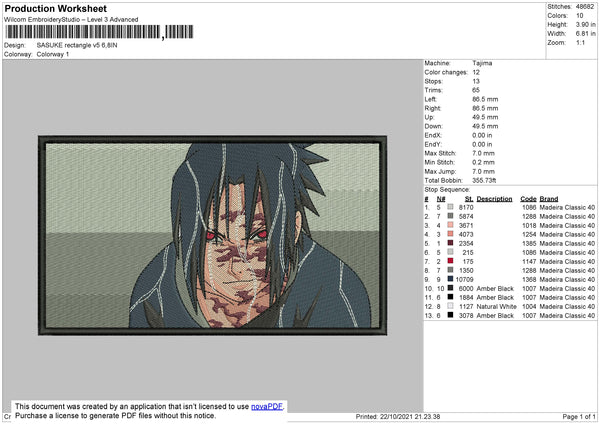The height and width of the screenshot is (424, 600).
Task: Click the Min Stitch value 0.2 mm
Action: (x=483, y=162)
